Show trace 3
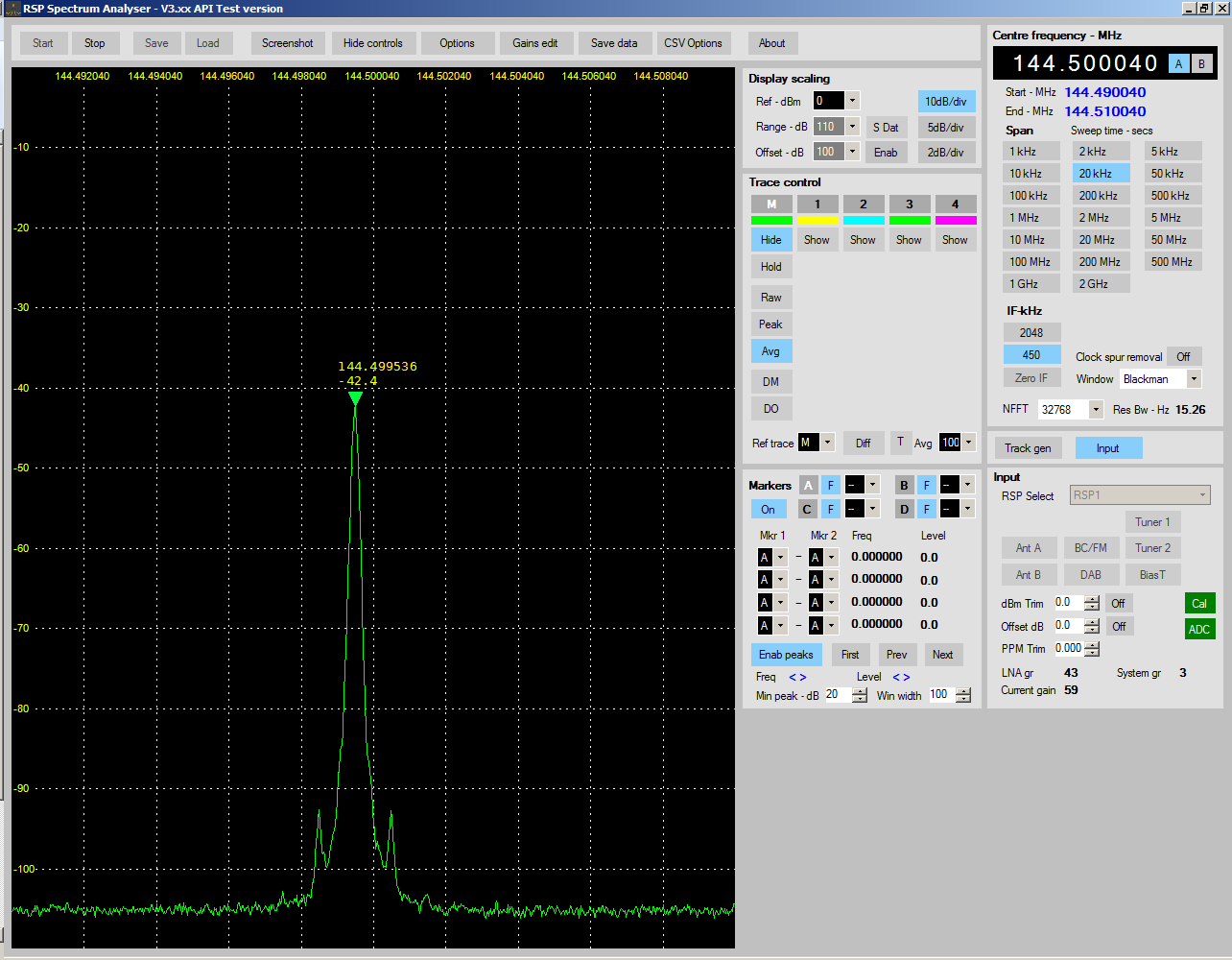1232x960 pixels. [909, 240]
